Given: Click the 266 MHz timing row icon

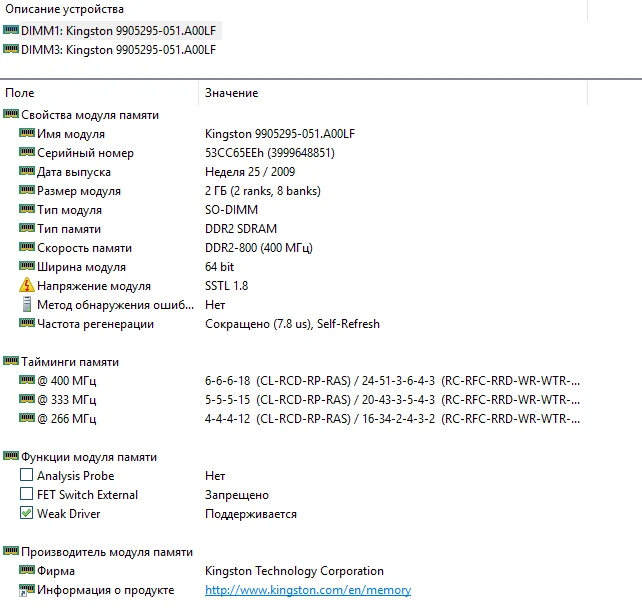Looking at the screenshot, I should (27, 418).
